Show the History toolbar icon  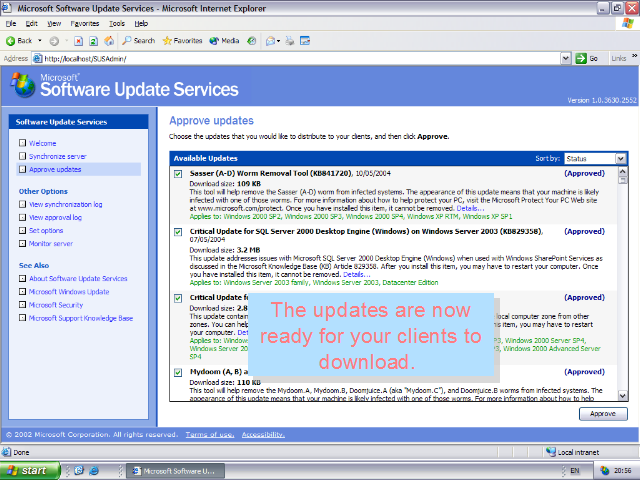coord(252,41)
